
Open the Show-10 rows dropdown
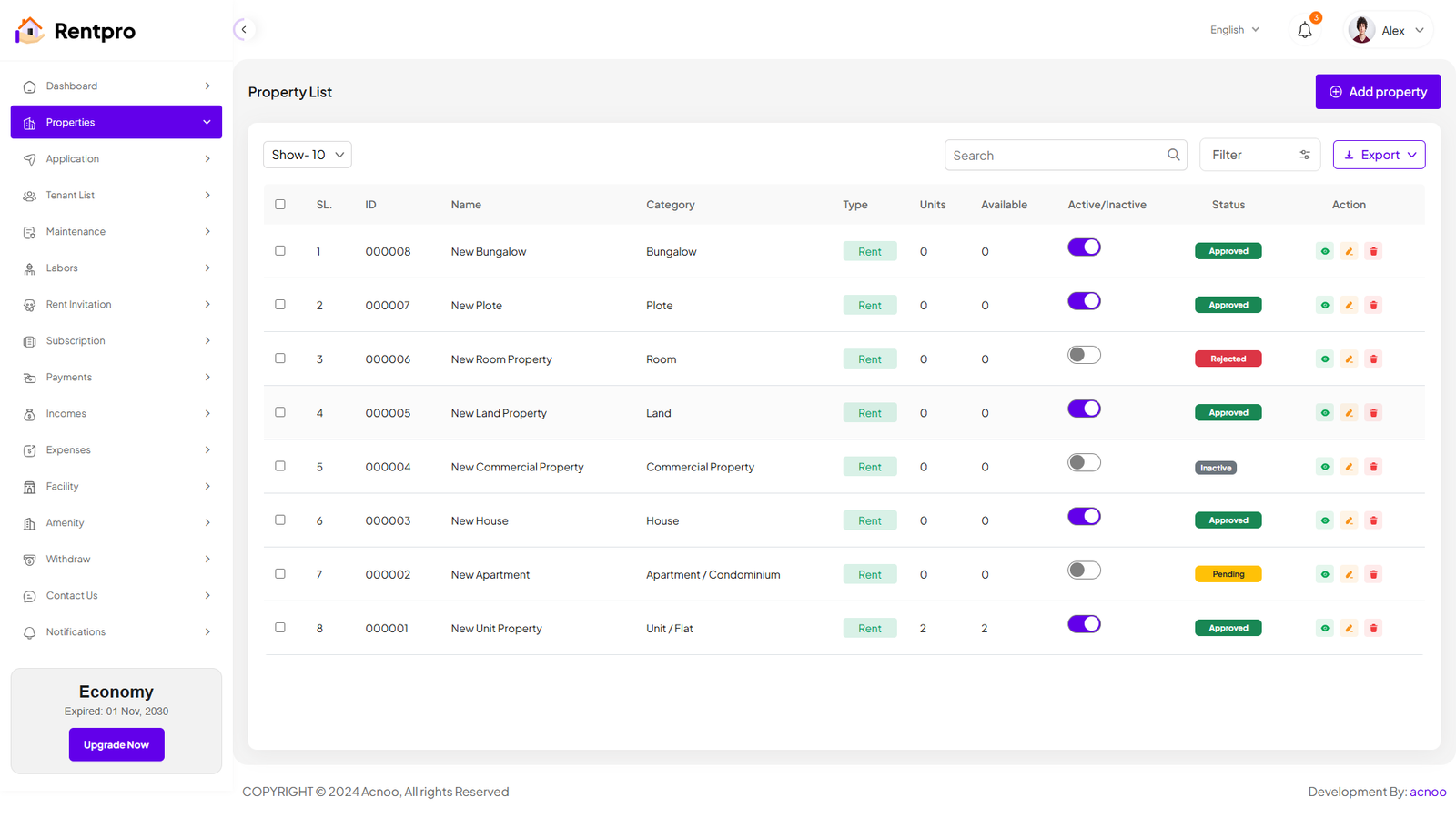[308, 155]
